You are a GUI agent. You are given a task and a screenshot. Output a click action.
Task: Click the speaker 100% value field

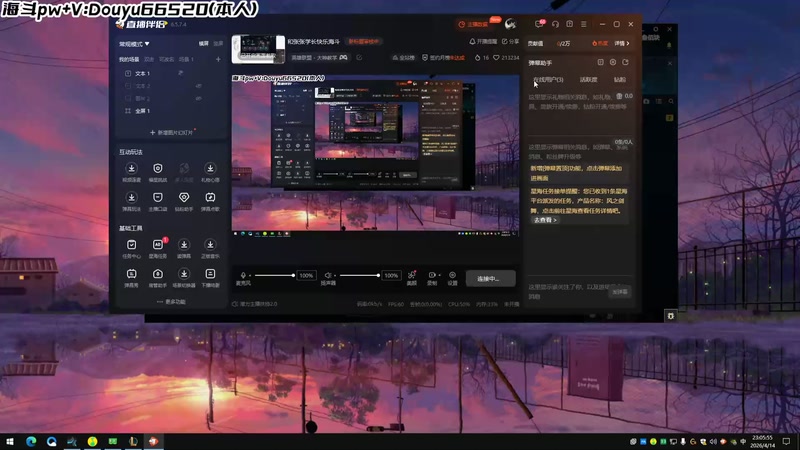pyautogui.click(x=391, y=276)
